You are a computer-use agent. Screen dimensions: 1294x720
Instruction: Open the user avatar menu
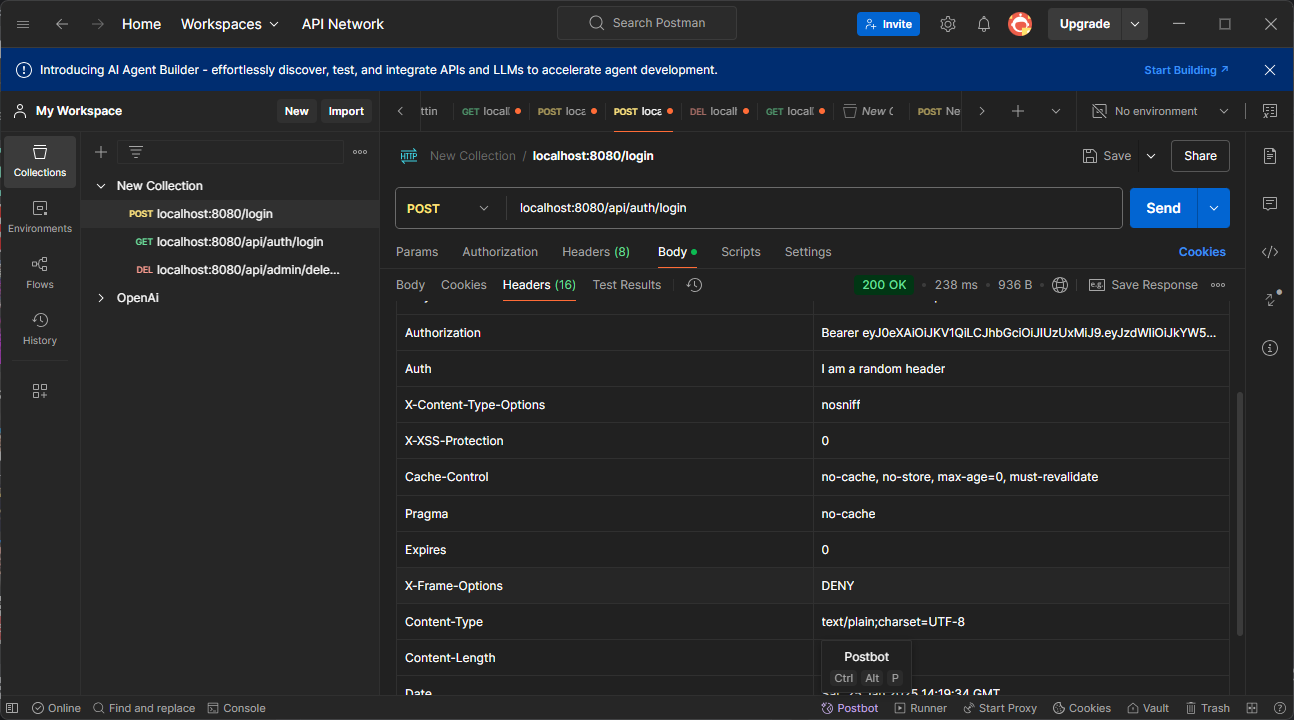(1020, 24)
